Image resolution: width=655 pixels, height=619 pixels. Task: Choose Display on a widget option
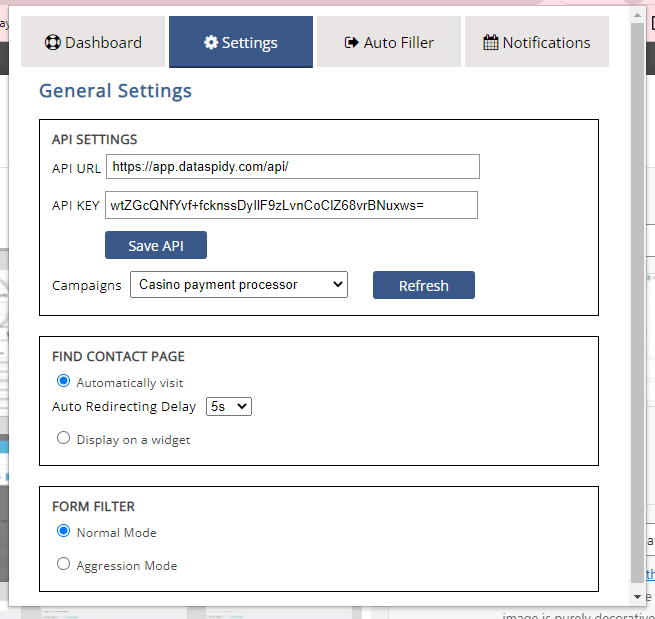(64, 438)
